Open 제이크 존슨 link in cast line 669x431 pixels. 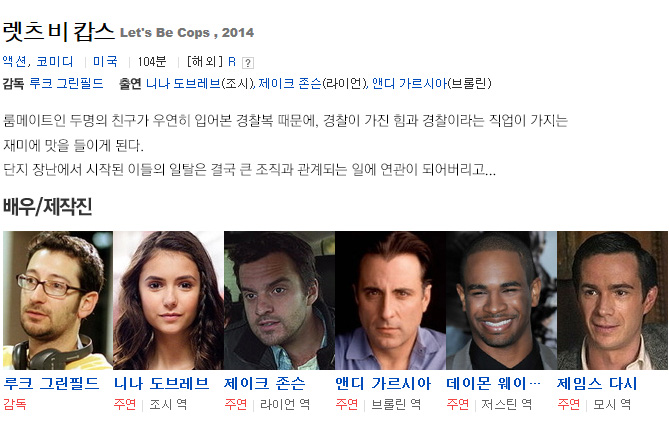[290, 83]
